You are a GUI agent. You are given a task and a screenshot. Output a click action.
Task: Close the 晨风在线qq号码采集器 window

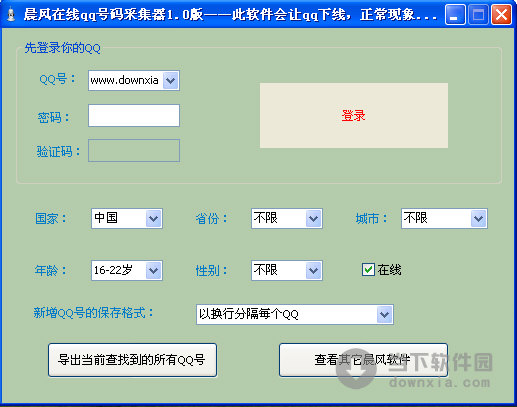pyautogui.click(x=501, y=15)
